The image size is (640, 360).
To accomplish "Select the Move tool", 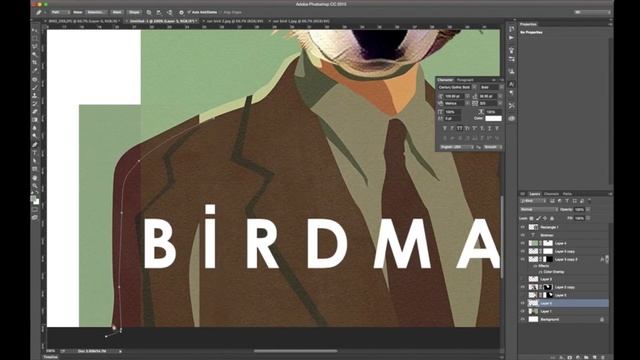I will pos(35,31).
